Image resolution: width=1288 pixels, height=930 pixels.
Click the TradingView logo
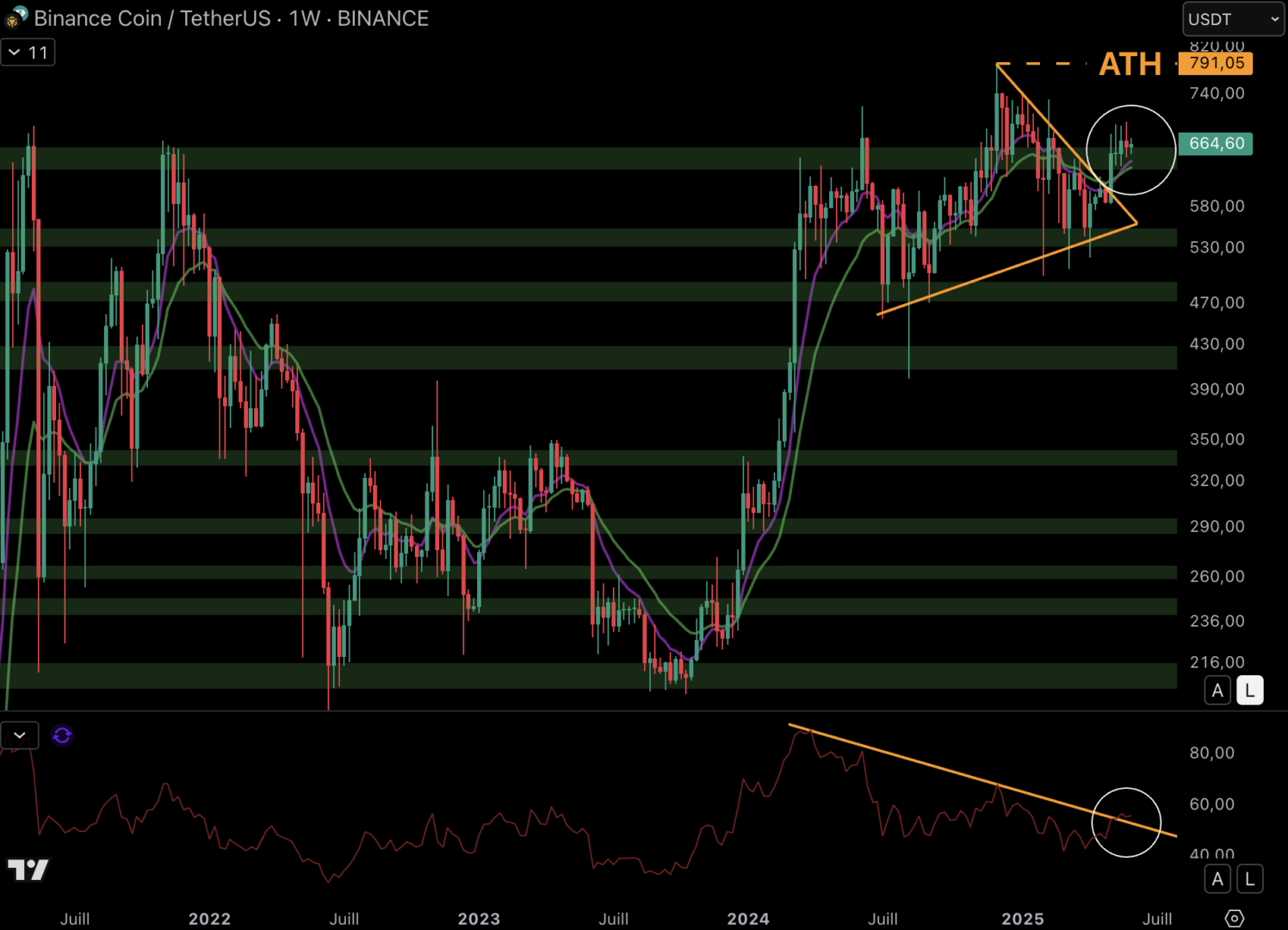(28, 871)
